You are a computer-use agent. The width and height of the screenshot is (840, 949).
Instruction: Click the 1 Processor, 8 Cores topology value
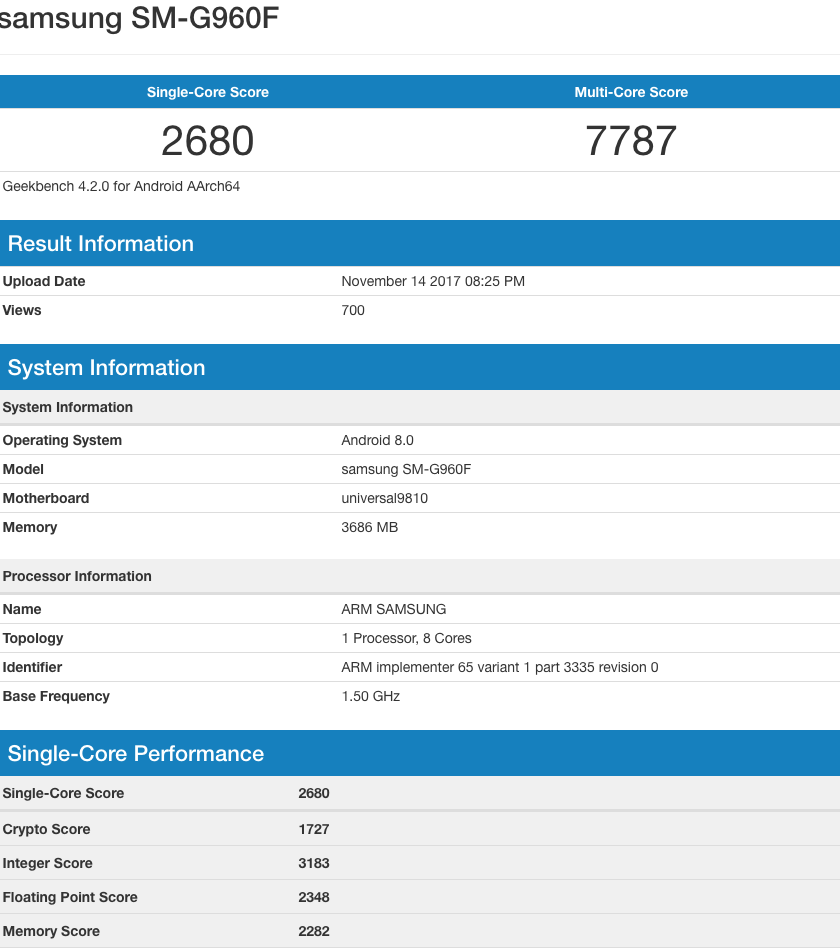coord(406,638)
